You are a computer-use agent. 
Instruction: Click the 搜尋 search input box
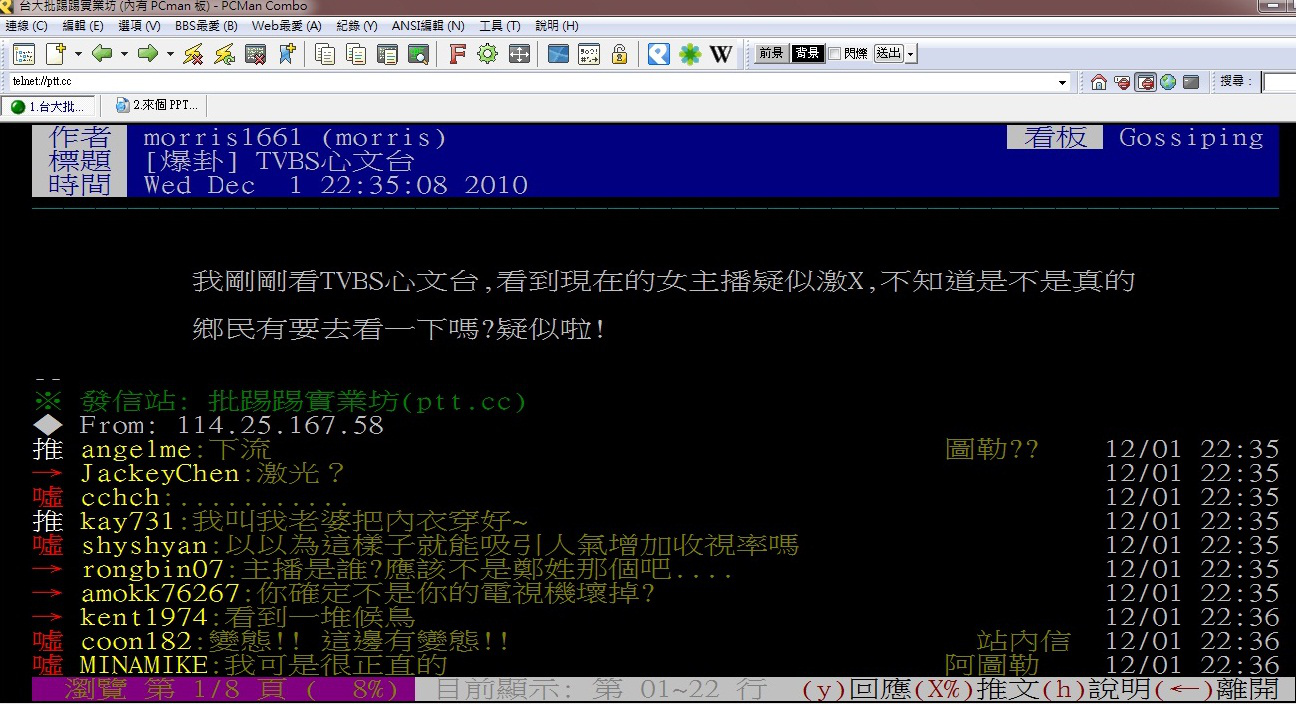[1278, 82]
